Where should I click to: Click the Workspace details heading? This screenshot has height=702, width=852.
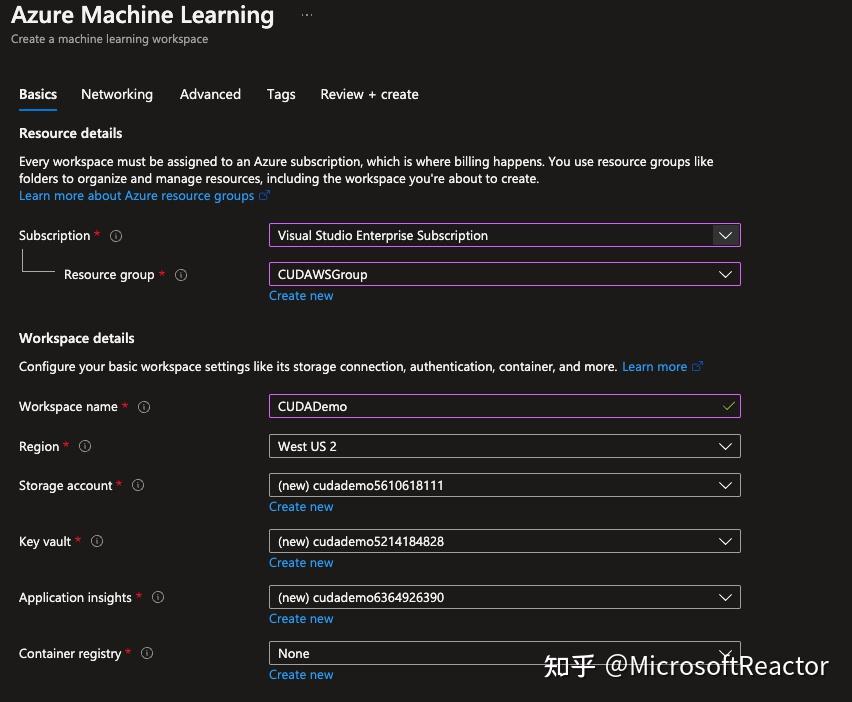77,338
